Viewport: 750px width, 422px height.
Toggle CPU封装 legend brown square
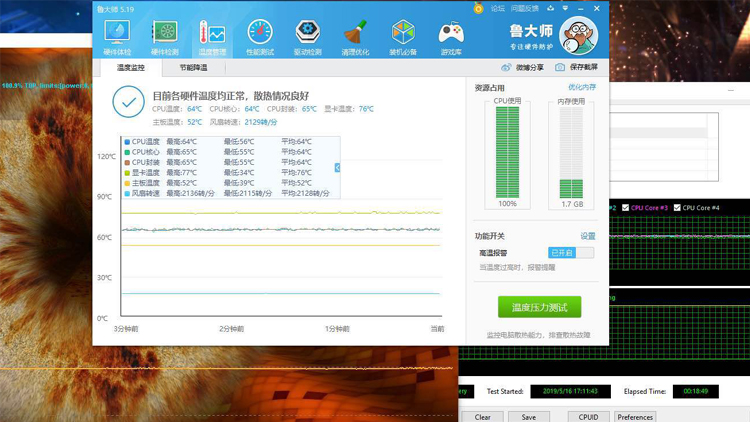point(127,163)
